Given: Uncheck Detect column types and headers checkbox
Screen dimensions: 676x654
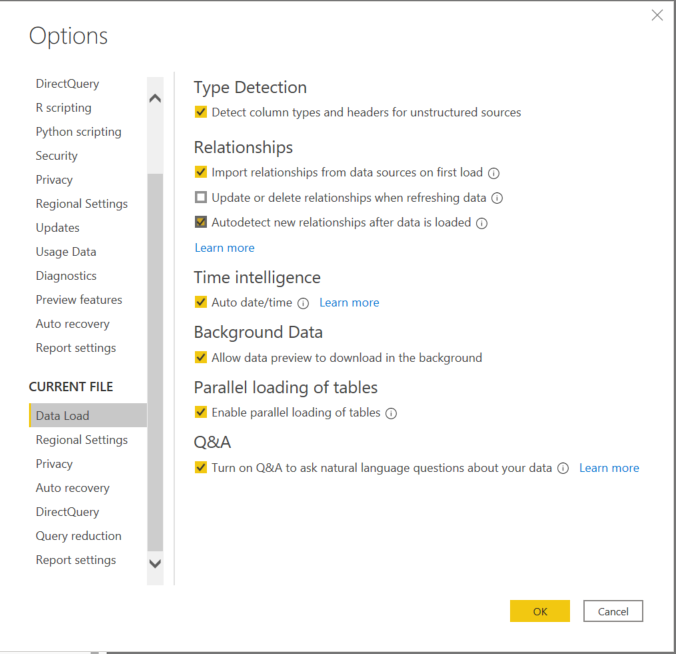Looking at the screenshot, I should (201, 112).
